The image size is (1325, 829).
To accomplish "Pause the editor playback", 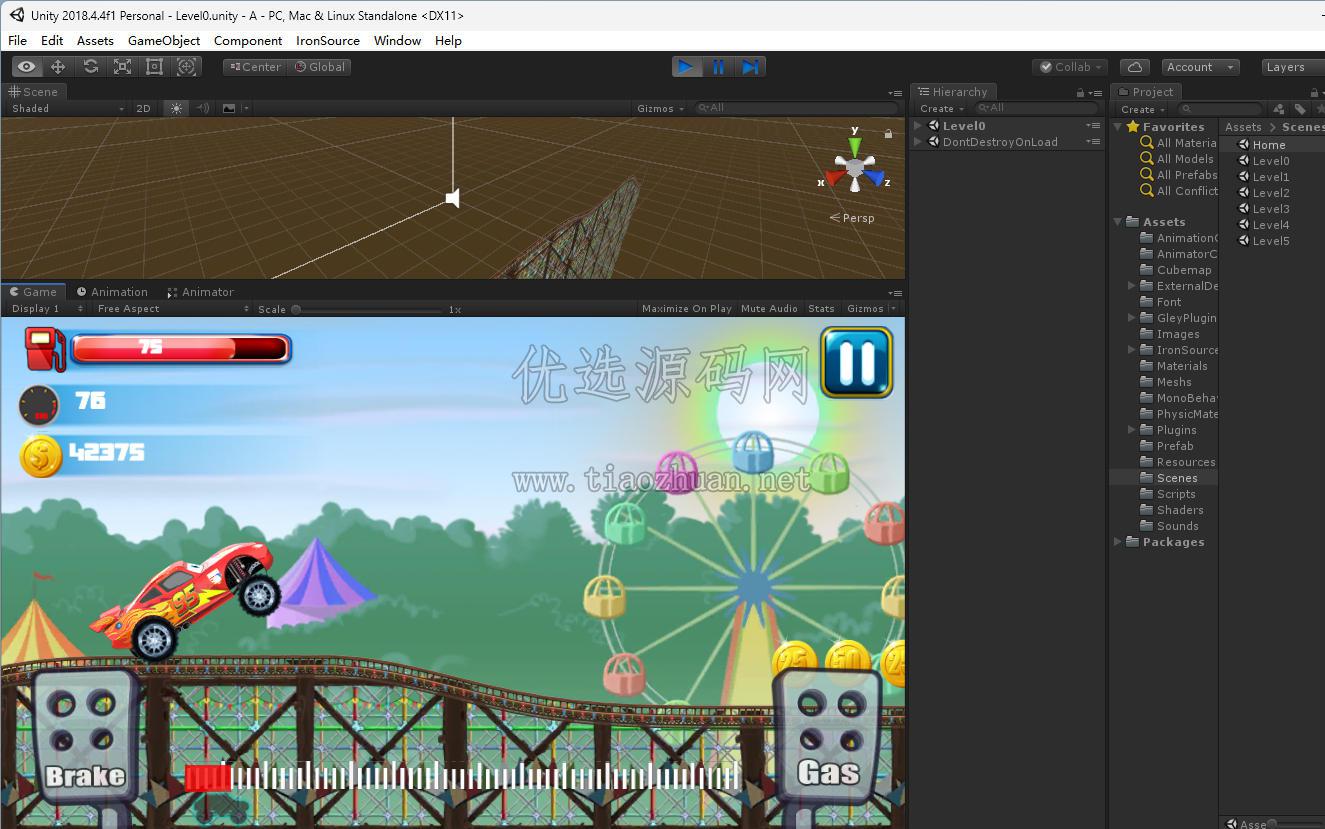I will [718, 67].
